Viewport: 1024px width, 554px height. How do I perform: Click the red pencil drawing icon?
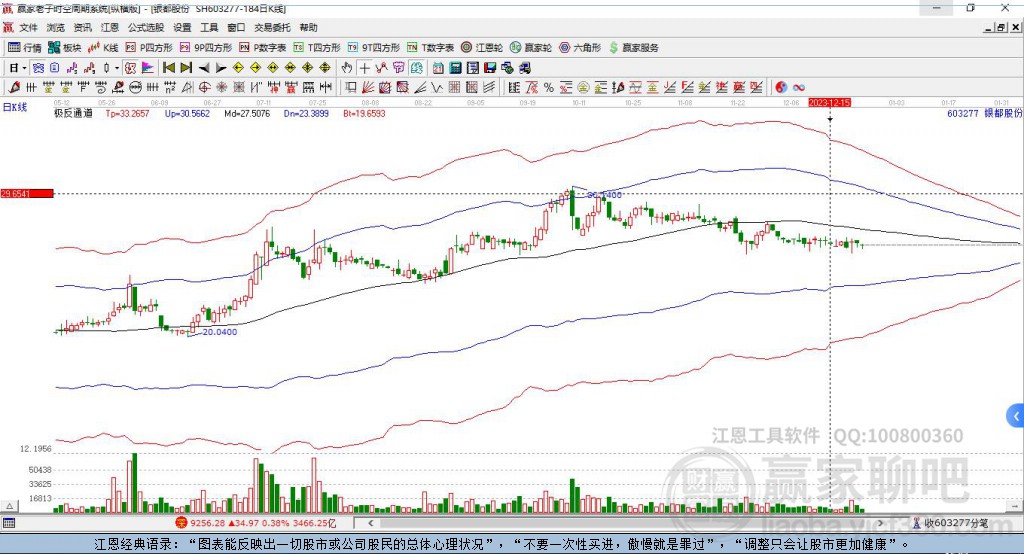point(14,87)
